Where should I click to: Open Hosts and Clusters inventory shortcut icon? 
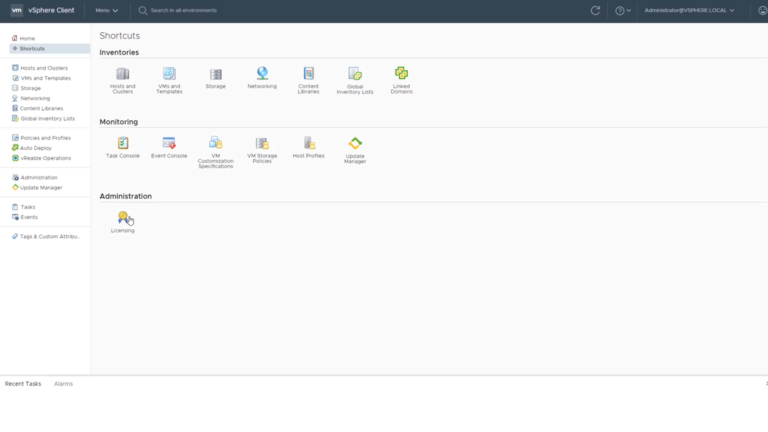tap(122, 74)
